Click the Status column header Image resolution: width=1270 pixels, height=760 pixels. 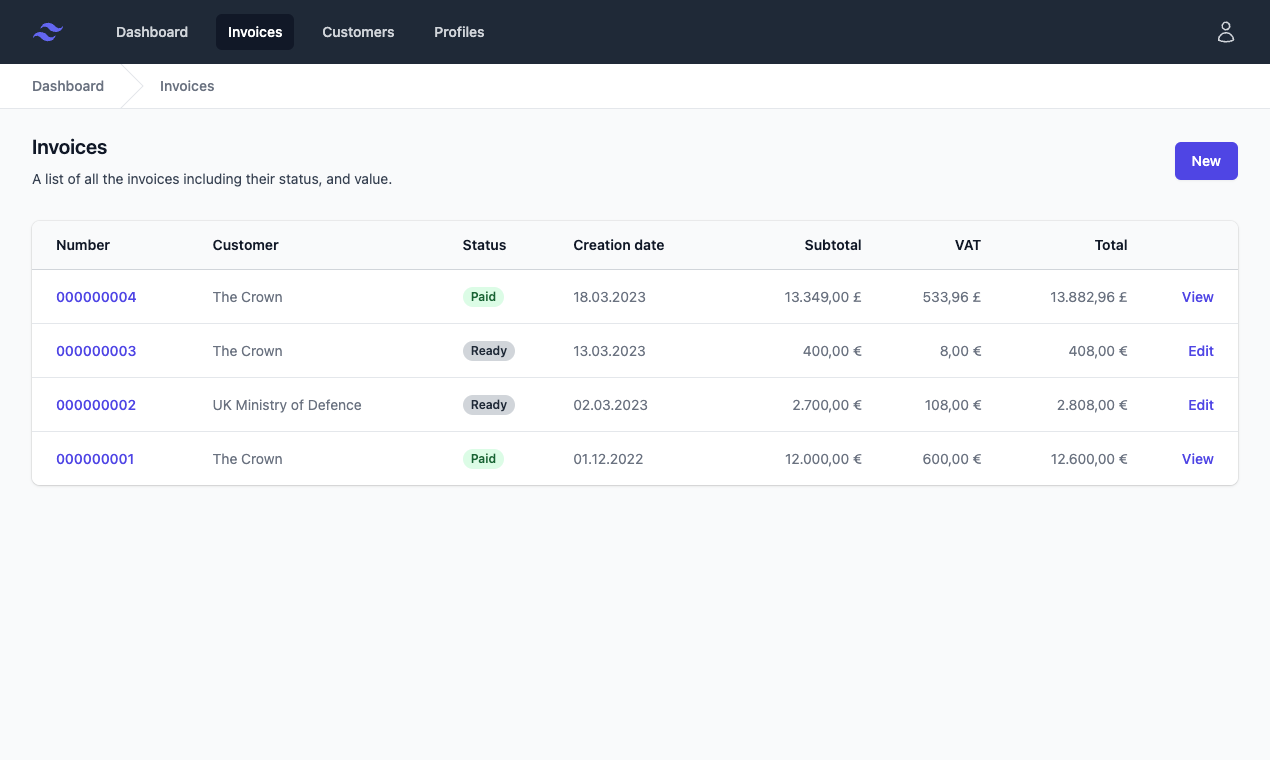tap(485, 245)
